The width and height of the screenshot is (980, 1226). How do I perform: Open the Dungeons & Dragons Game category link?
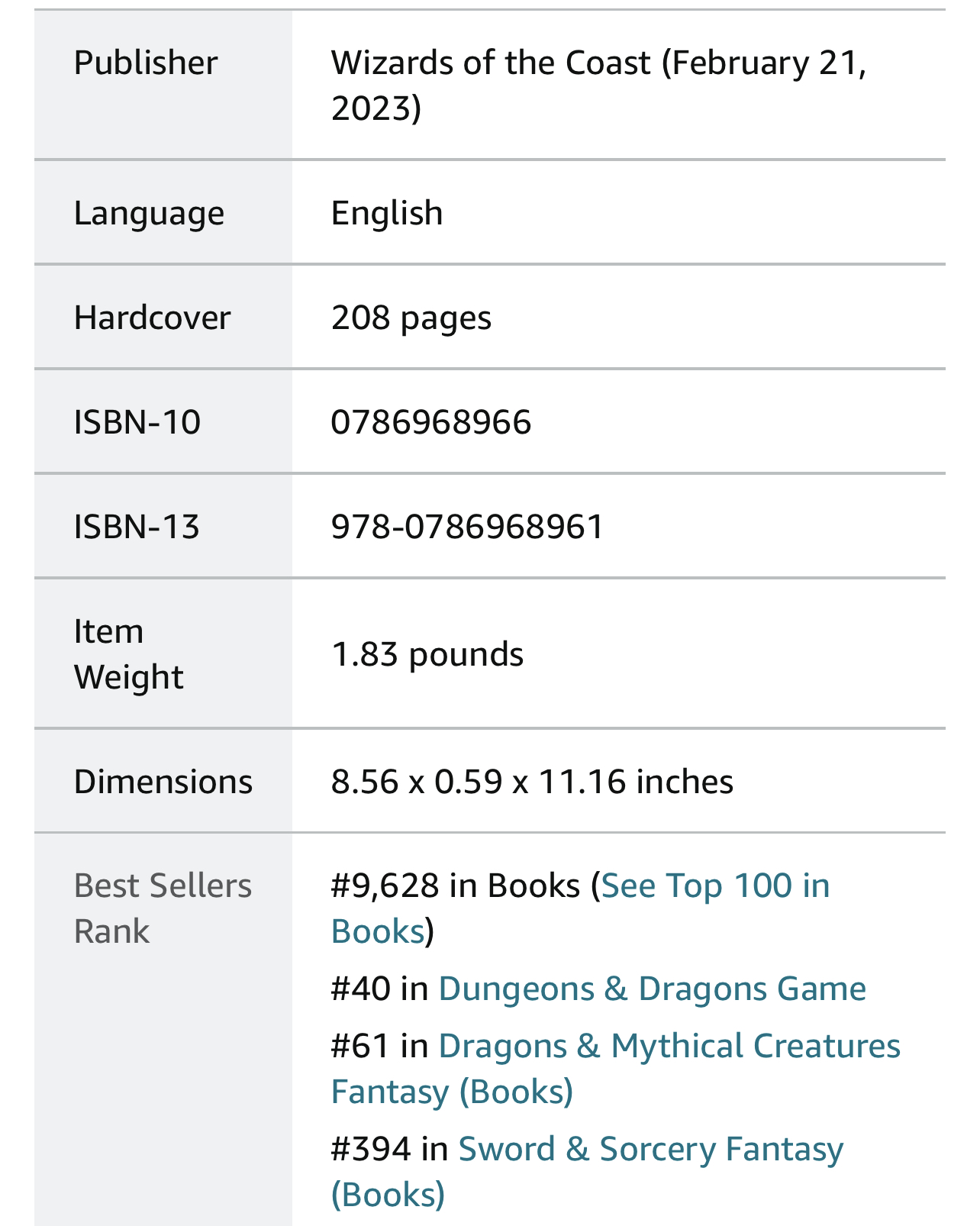click(x=652, y=989)
